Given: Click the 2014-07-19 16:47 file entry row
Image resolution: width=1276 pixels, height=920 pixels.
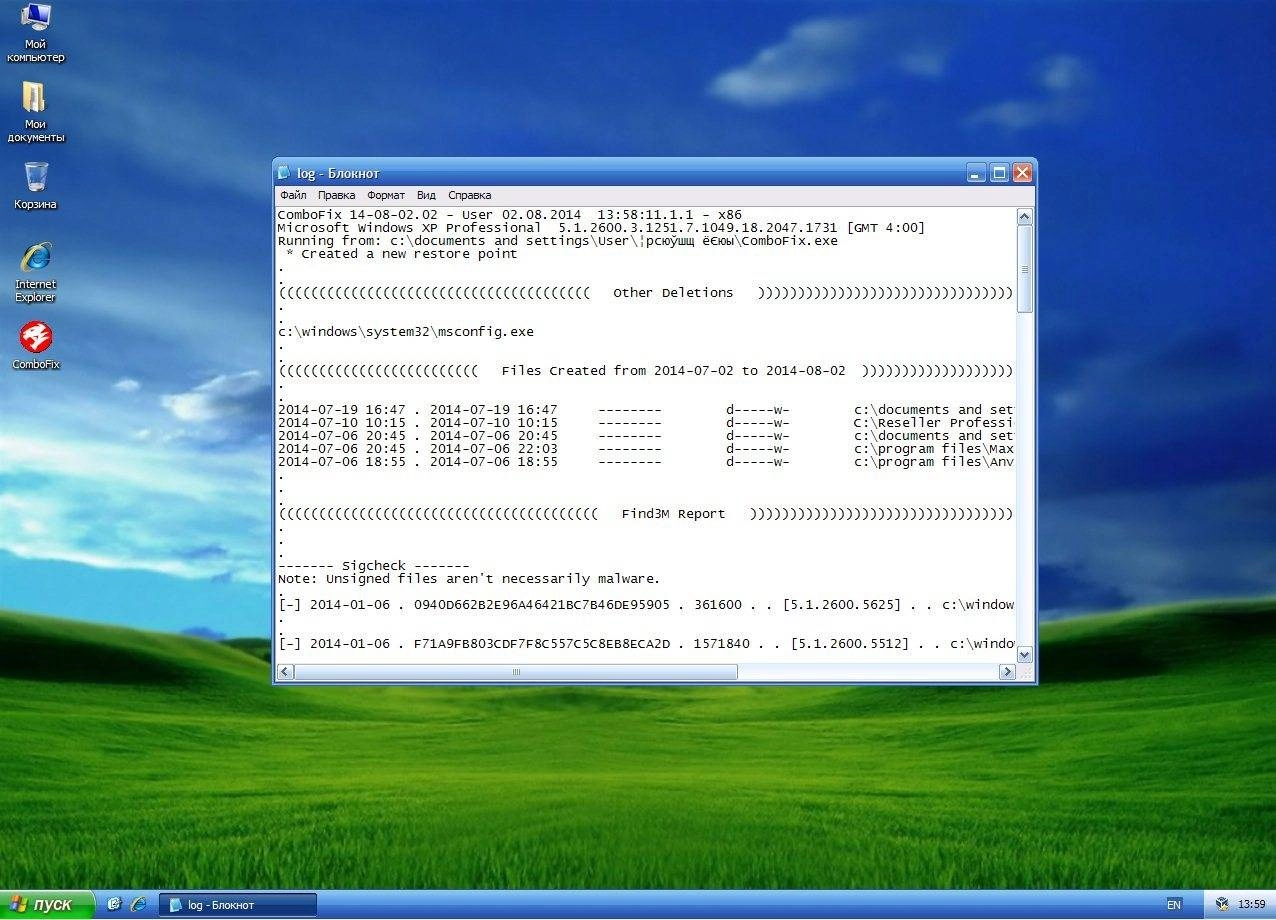Looking at the screenshot, I should click(x=645, y=410).
